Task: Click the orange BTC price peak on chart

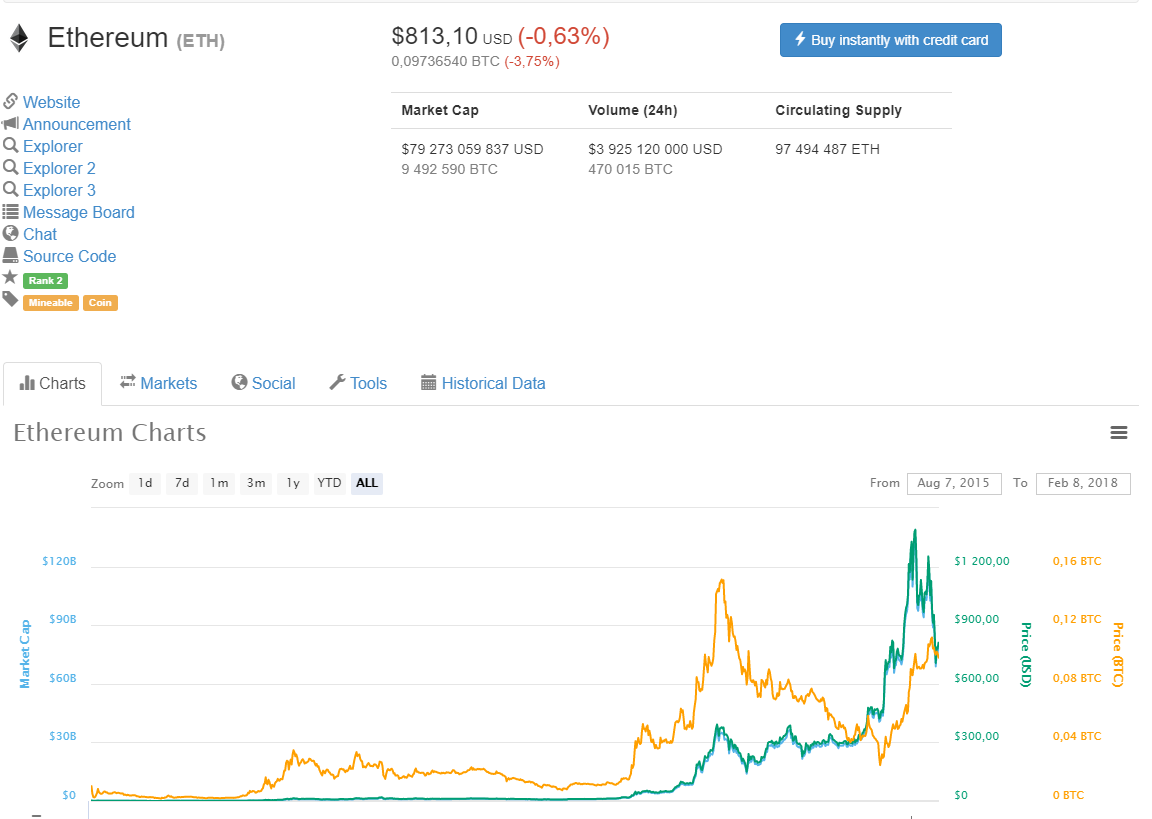Action: click(x=720, y=581)
